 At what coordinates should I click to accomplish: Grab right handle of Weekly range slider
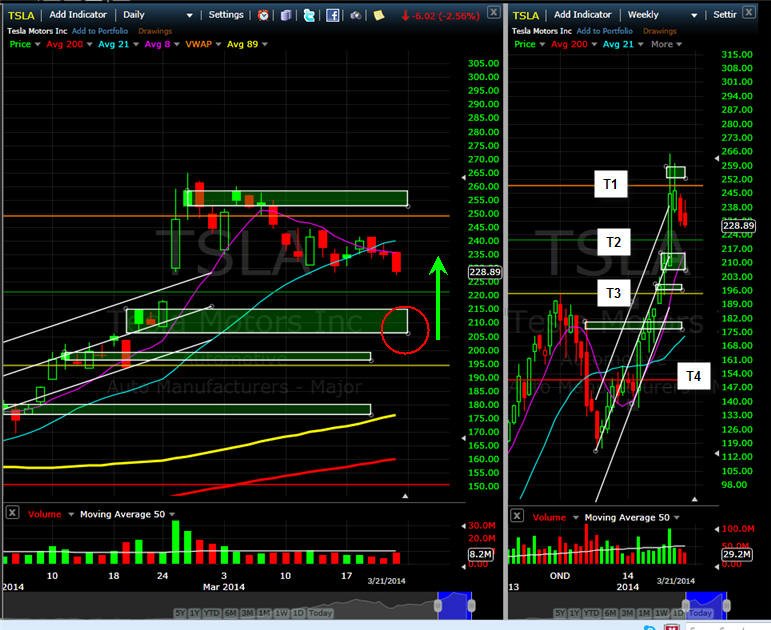726,605
